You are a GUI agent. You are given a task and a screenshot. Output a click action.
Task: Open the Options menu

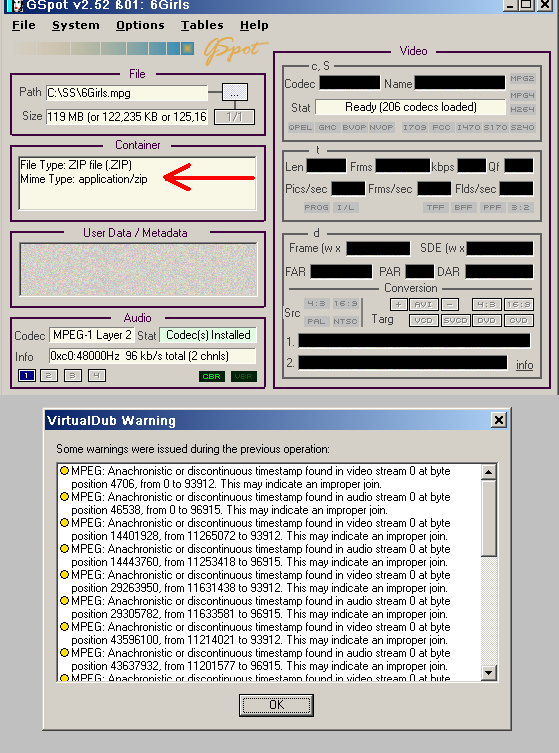click(x=140, y=25)
